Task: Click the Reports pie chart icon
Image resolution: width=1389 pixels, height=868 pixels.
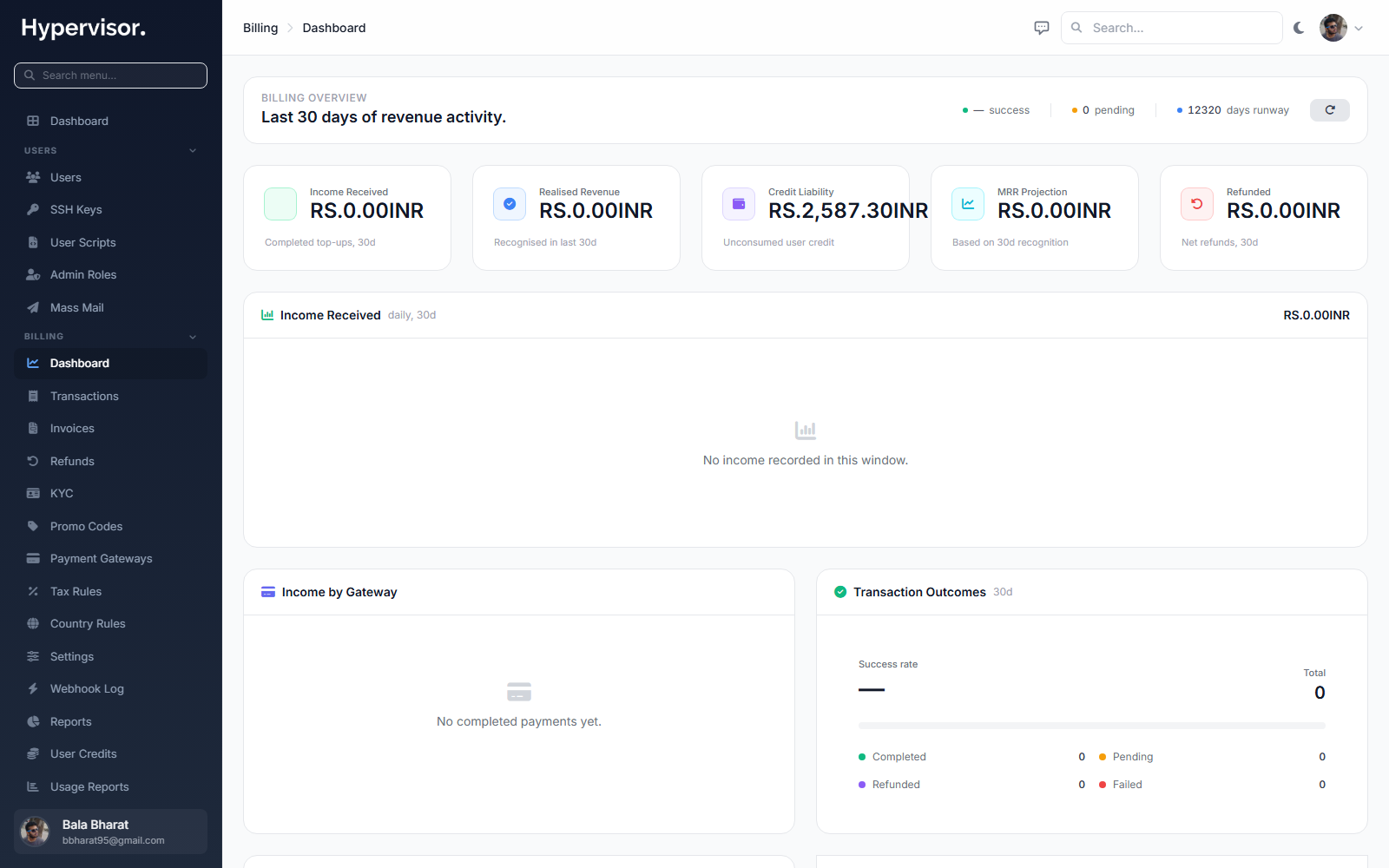Action: tap(33, 721)
